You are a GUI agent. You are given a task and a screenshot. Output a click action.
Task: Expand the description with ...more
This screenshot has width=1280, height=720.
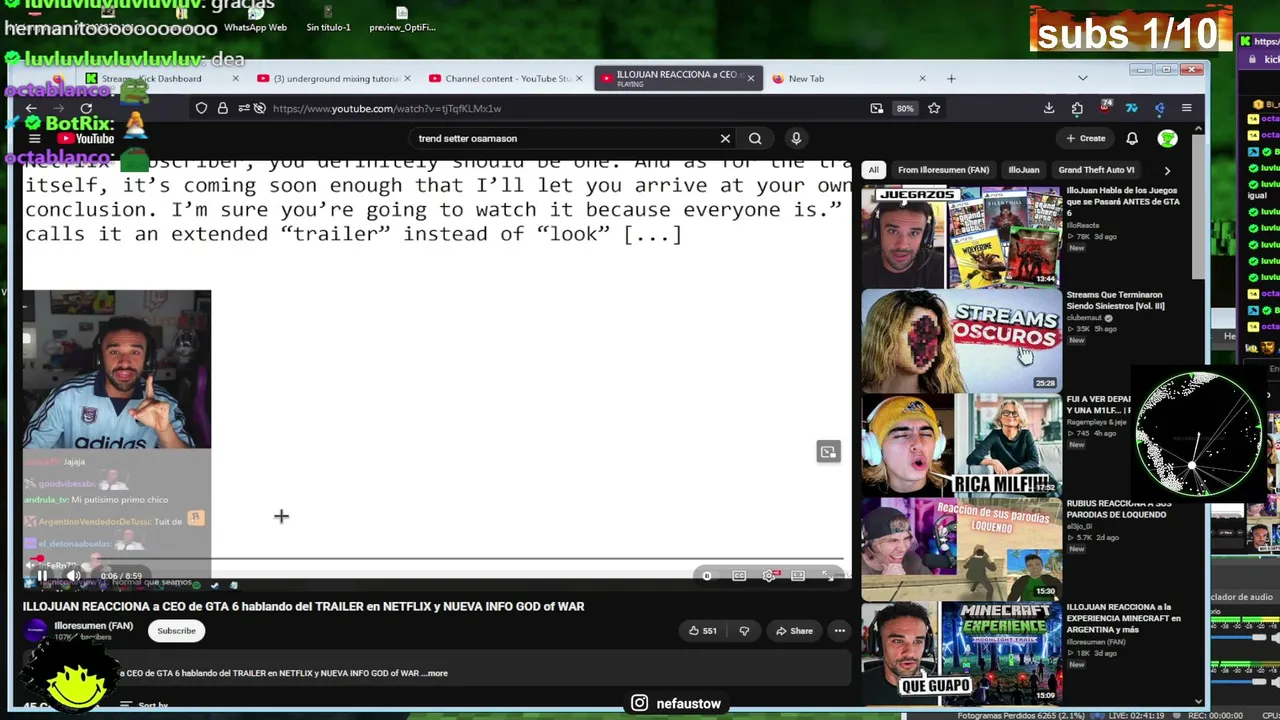coord(435,673)
